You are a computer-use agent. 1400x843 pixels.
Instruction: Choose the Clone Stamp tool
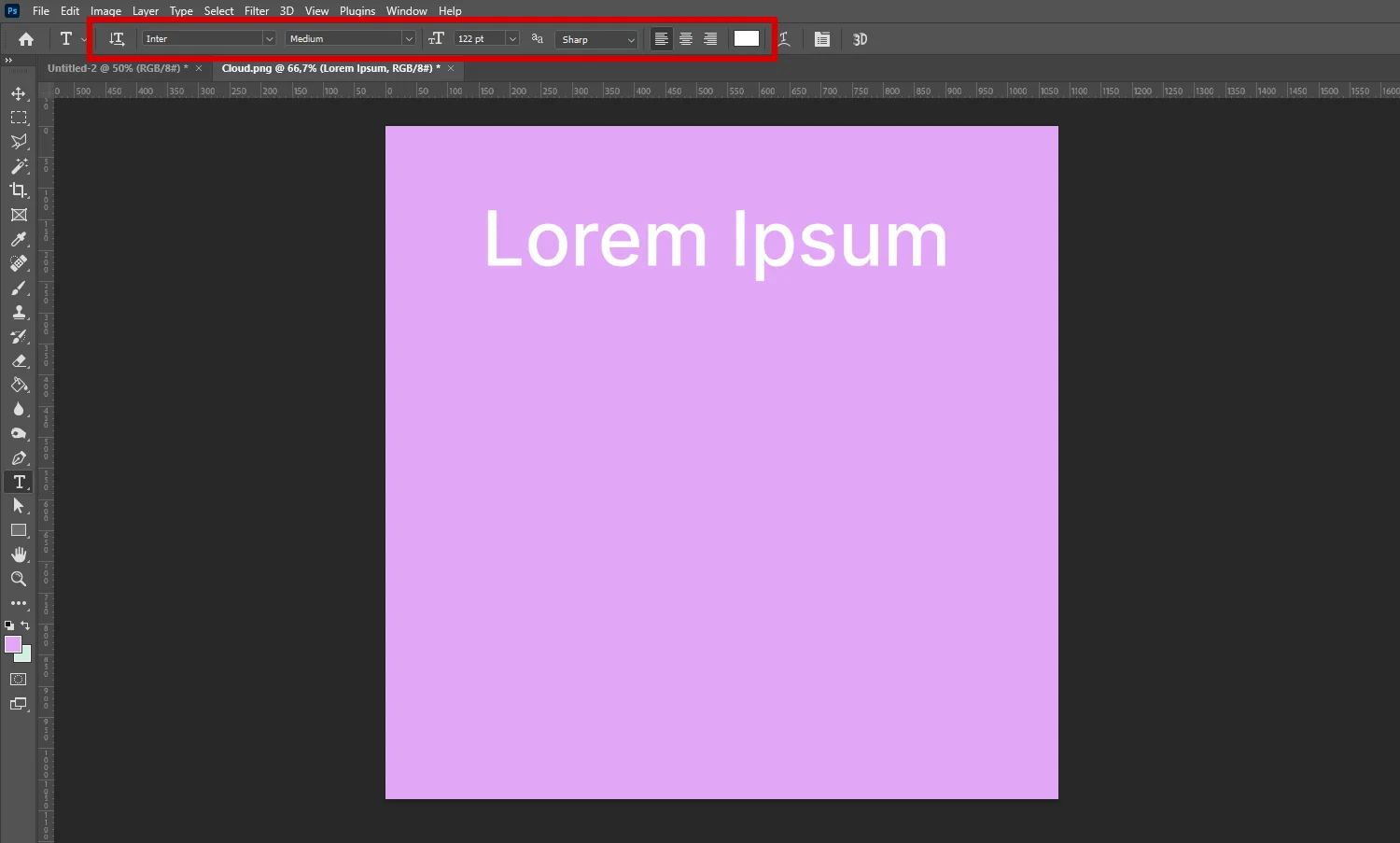tap(19, 313)
